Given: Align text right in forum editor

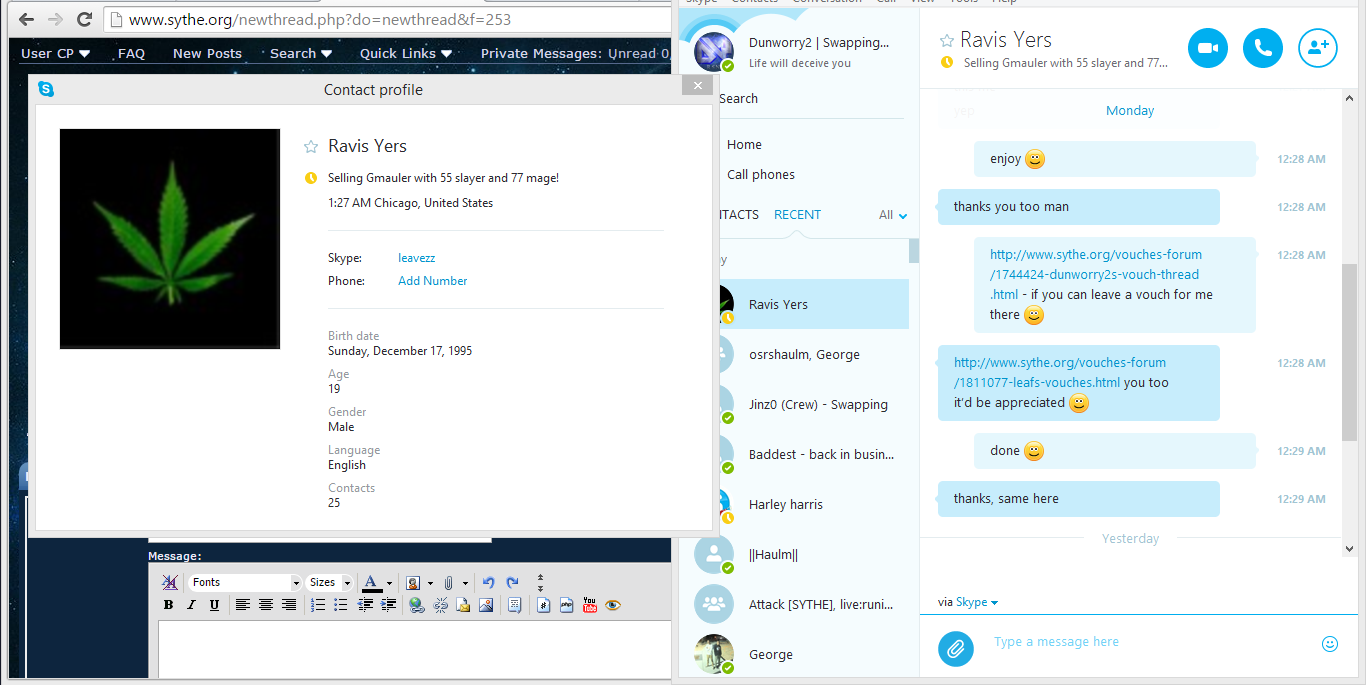Looking at the screenshot, I should tap(289, 605).
